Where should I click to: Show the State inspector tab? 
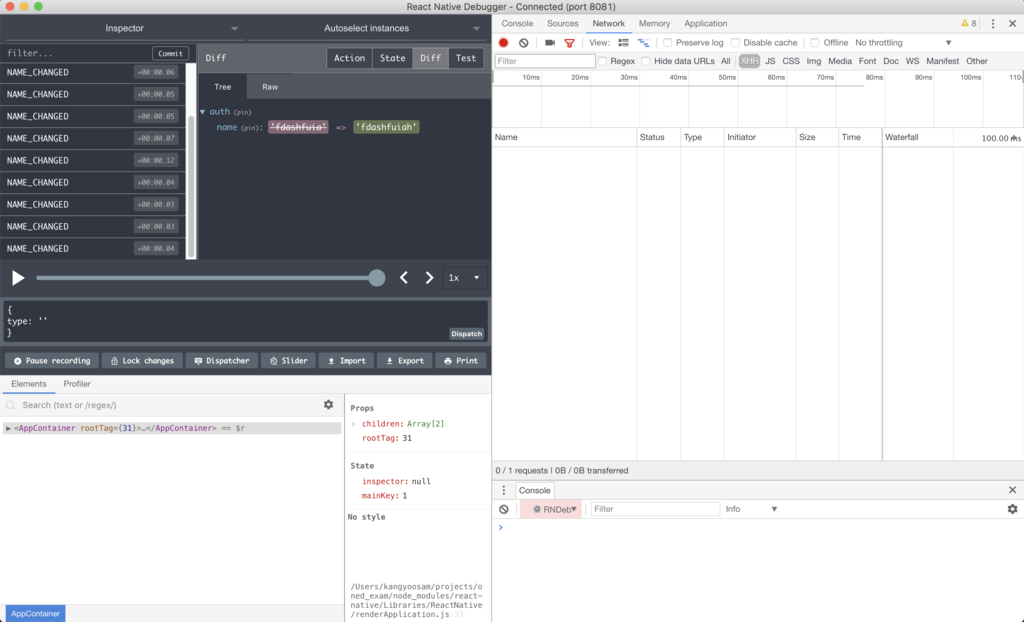[392, 58]
